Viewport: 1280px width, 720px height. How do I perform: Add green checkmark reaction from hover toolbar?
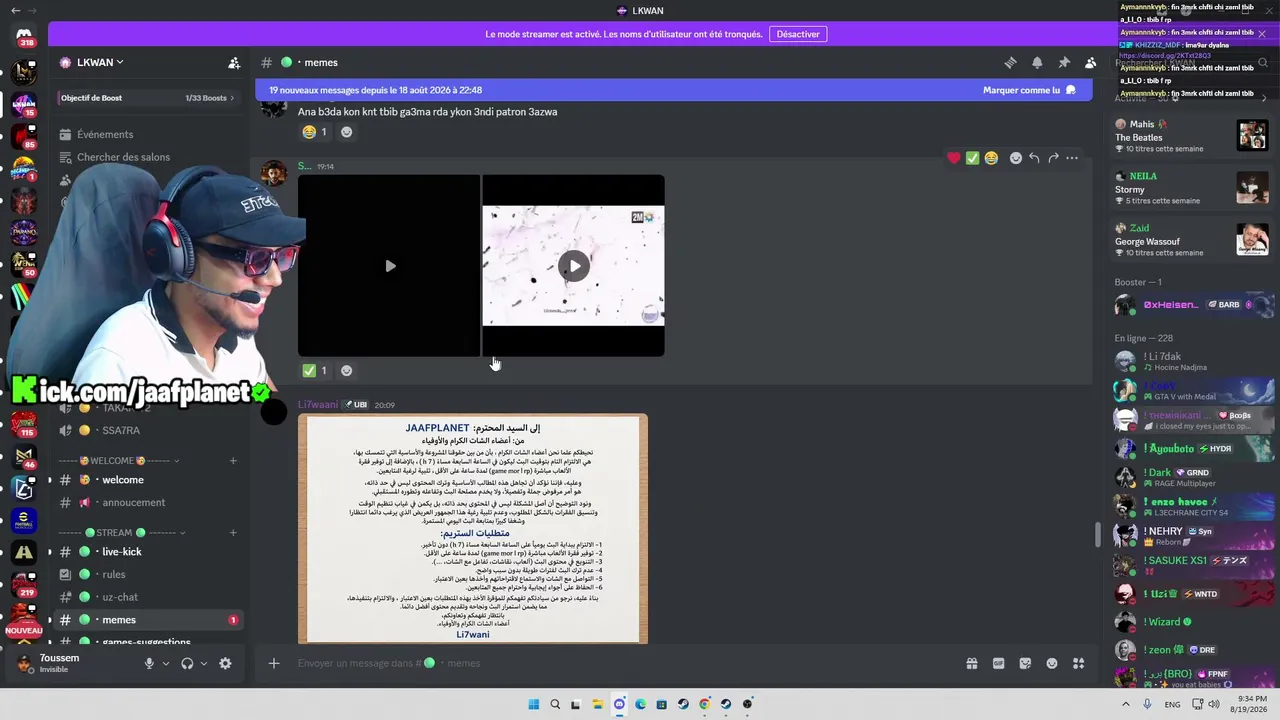click(972, 158)
